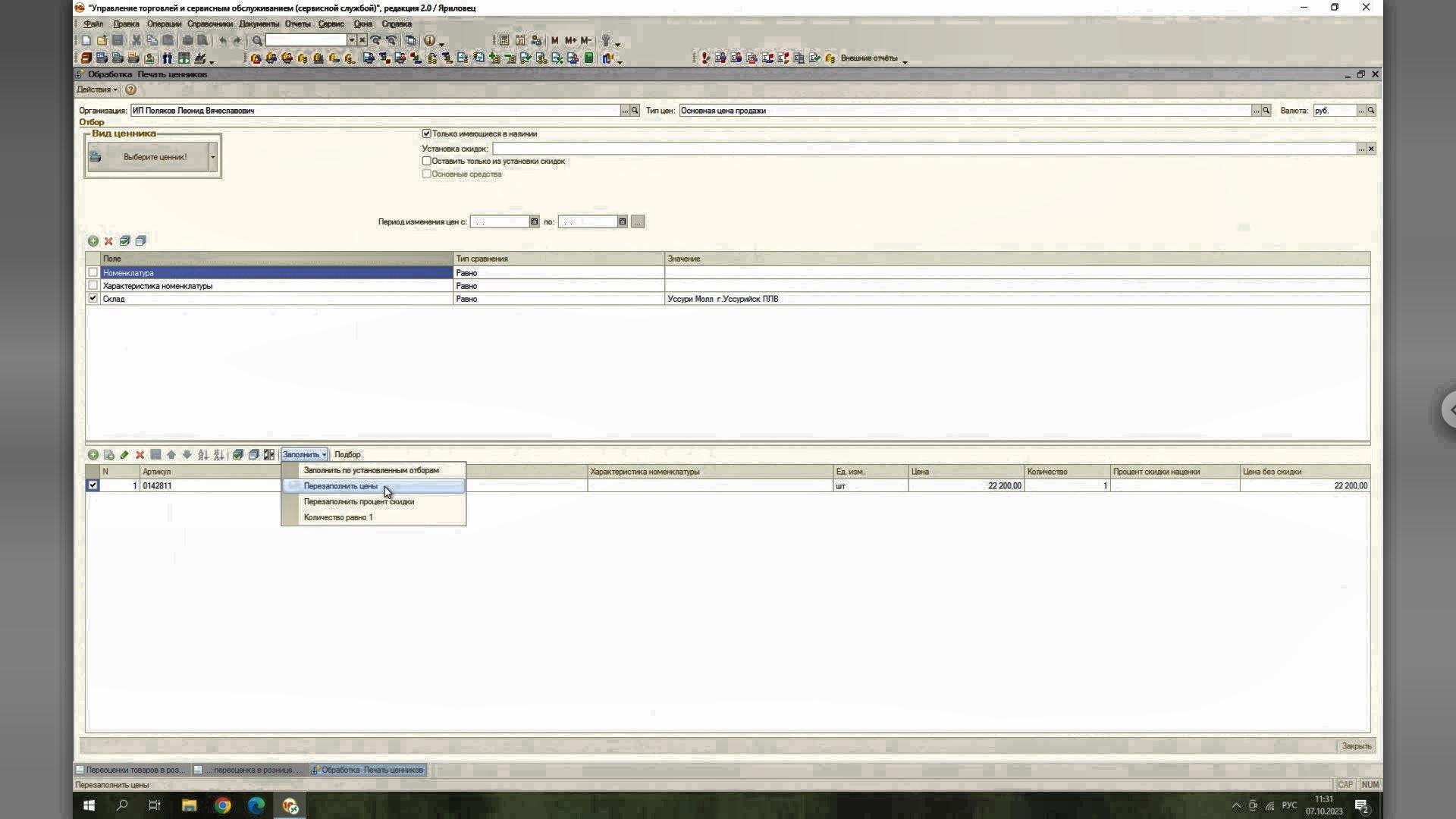The width and height of the screenshot is (1456, 819).
Task: Invert goods row checkmarks icon
Action: pyautogui.click(x=269, y=455)
